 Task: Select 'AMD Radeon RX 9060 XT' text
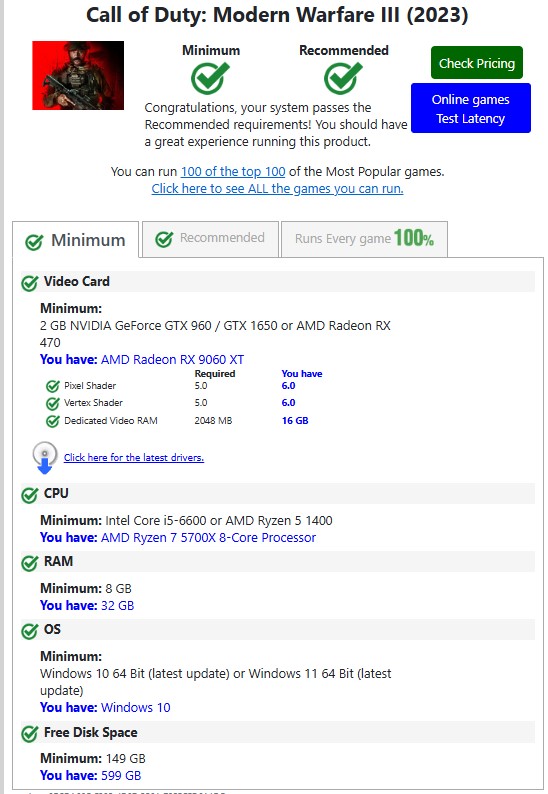point(172,360)
